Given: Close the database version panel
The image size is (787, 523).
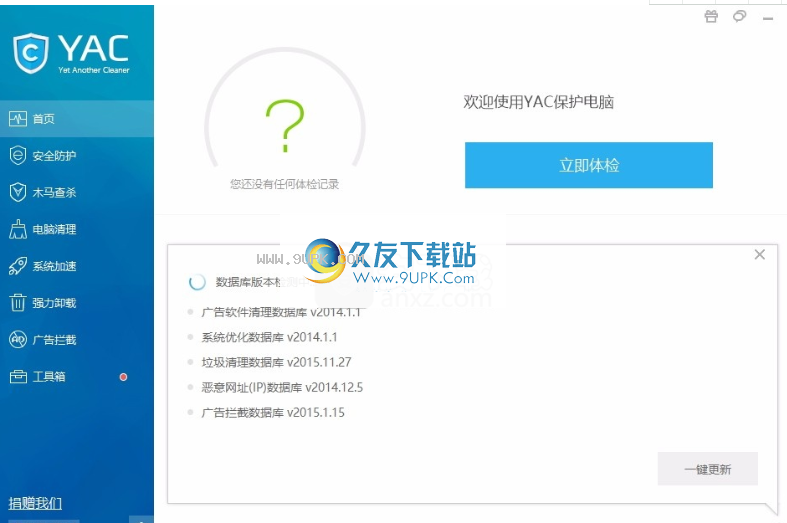Looking at the screenshot, I should pyautogui.click(x=760, y=254).
